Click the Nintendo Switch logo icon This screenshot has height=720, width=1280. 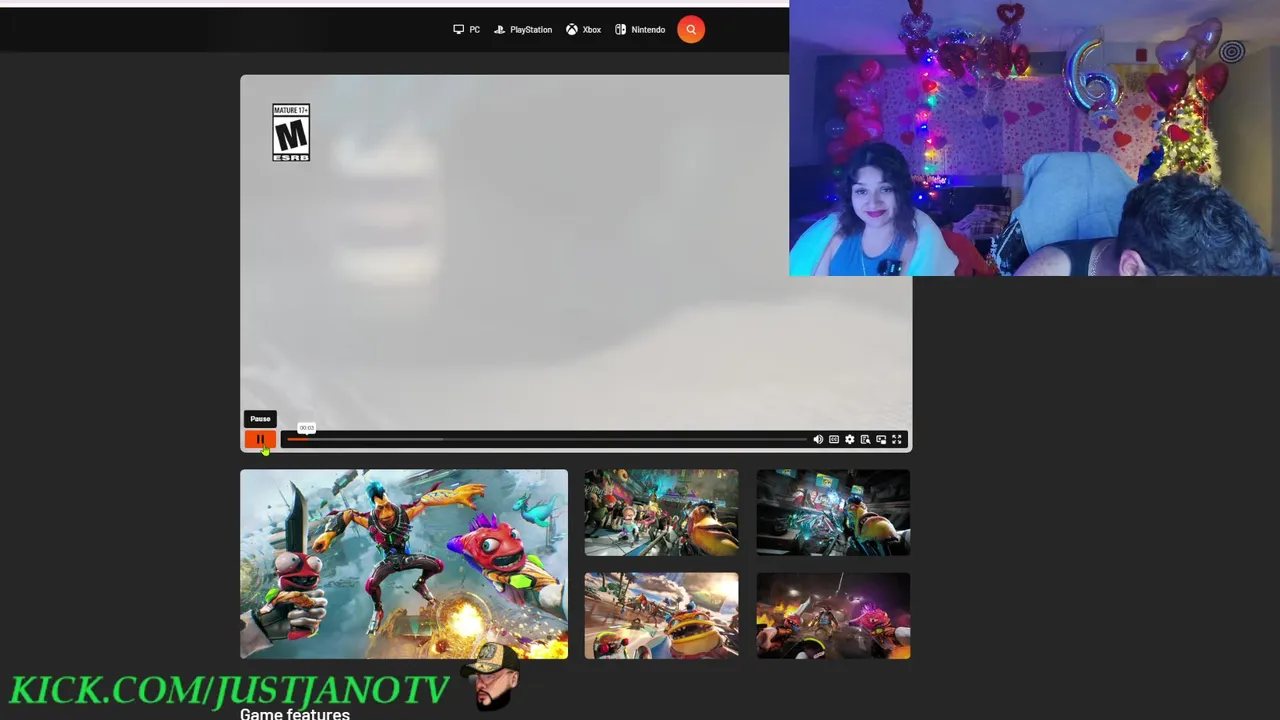[620, 30]
